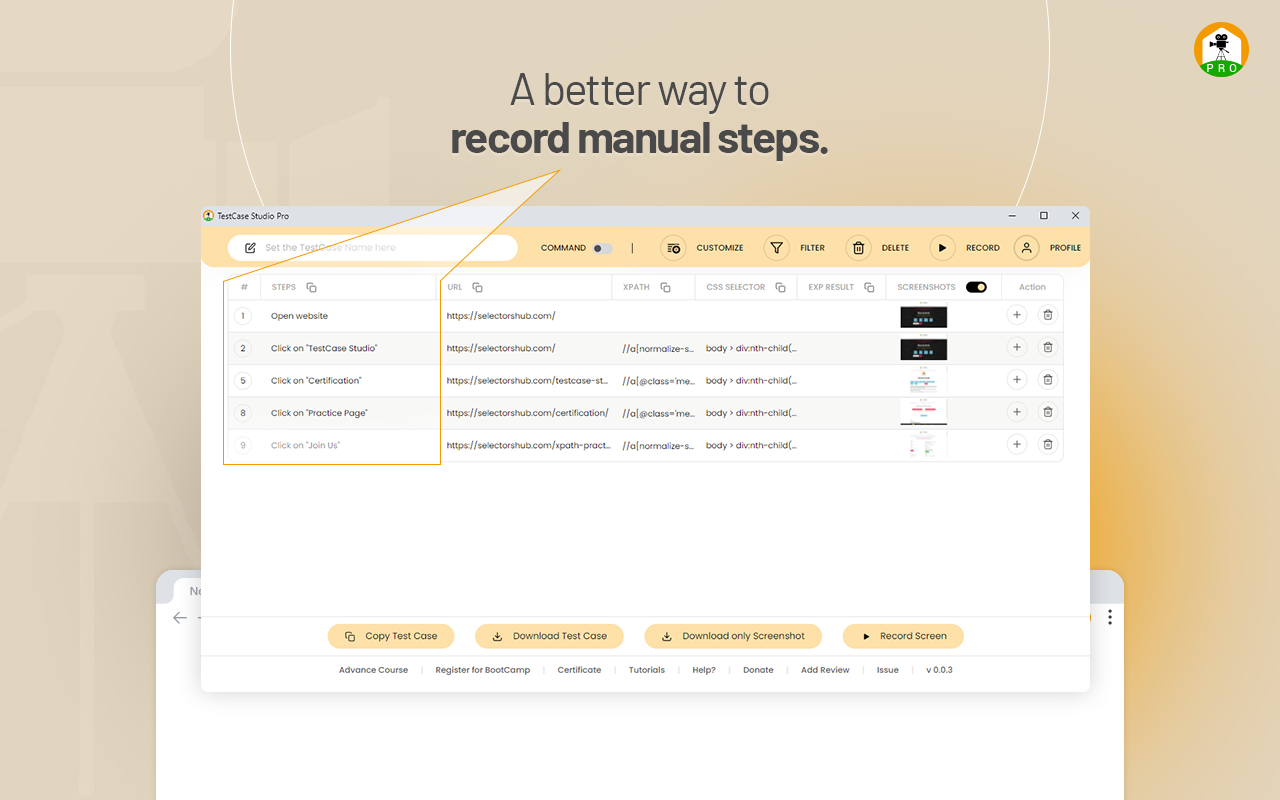
Task: Click Download only Screenshot
Action: click(x=733, y=636)
